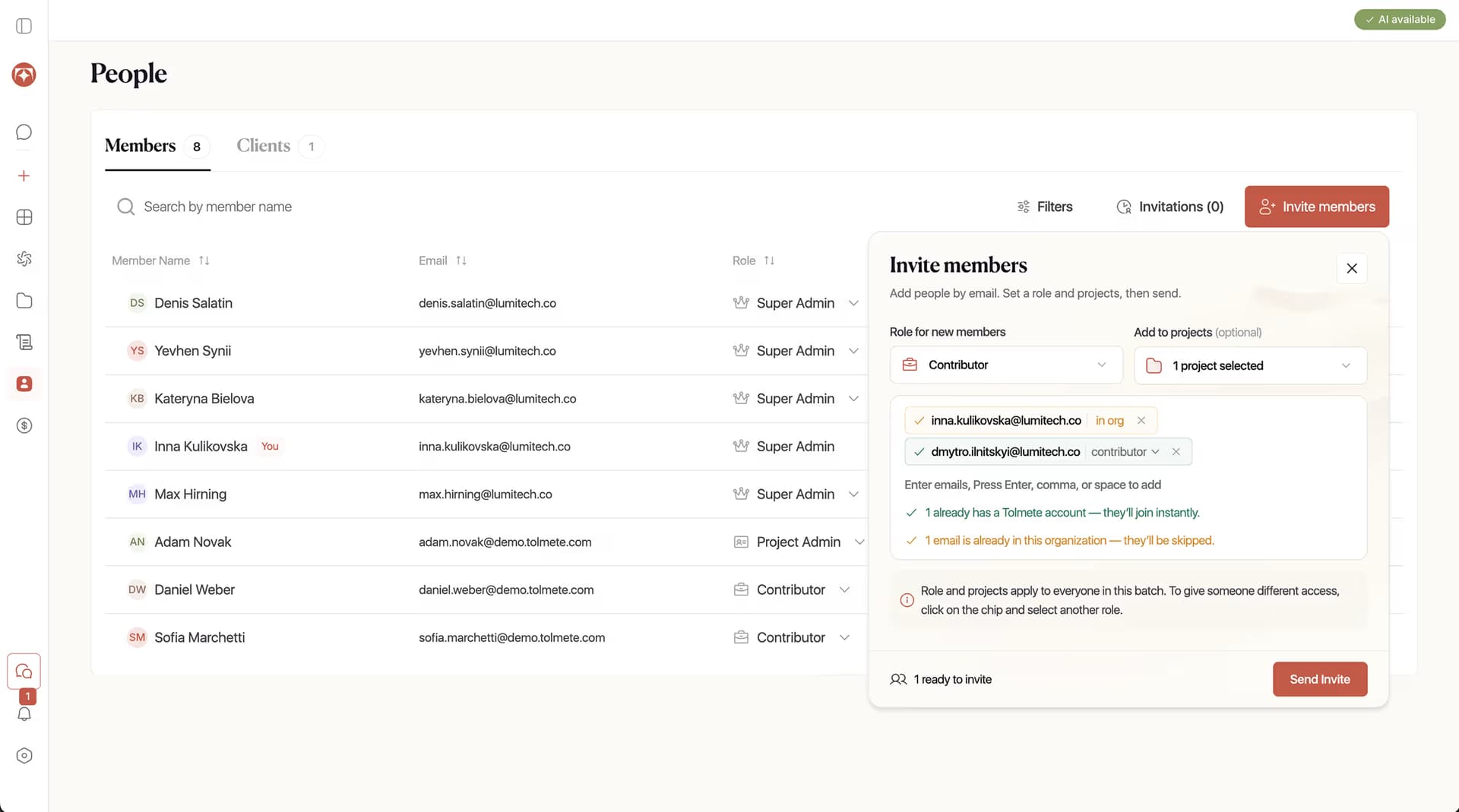Image resolution: width=1459 pixels, height=812 pixels.
Task: Open the chat search icon near the bottom of the sidebar
Action: pos(24,671)
